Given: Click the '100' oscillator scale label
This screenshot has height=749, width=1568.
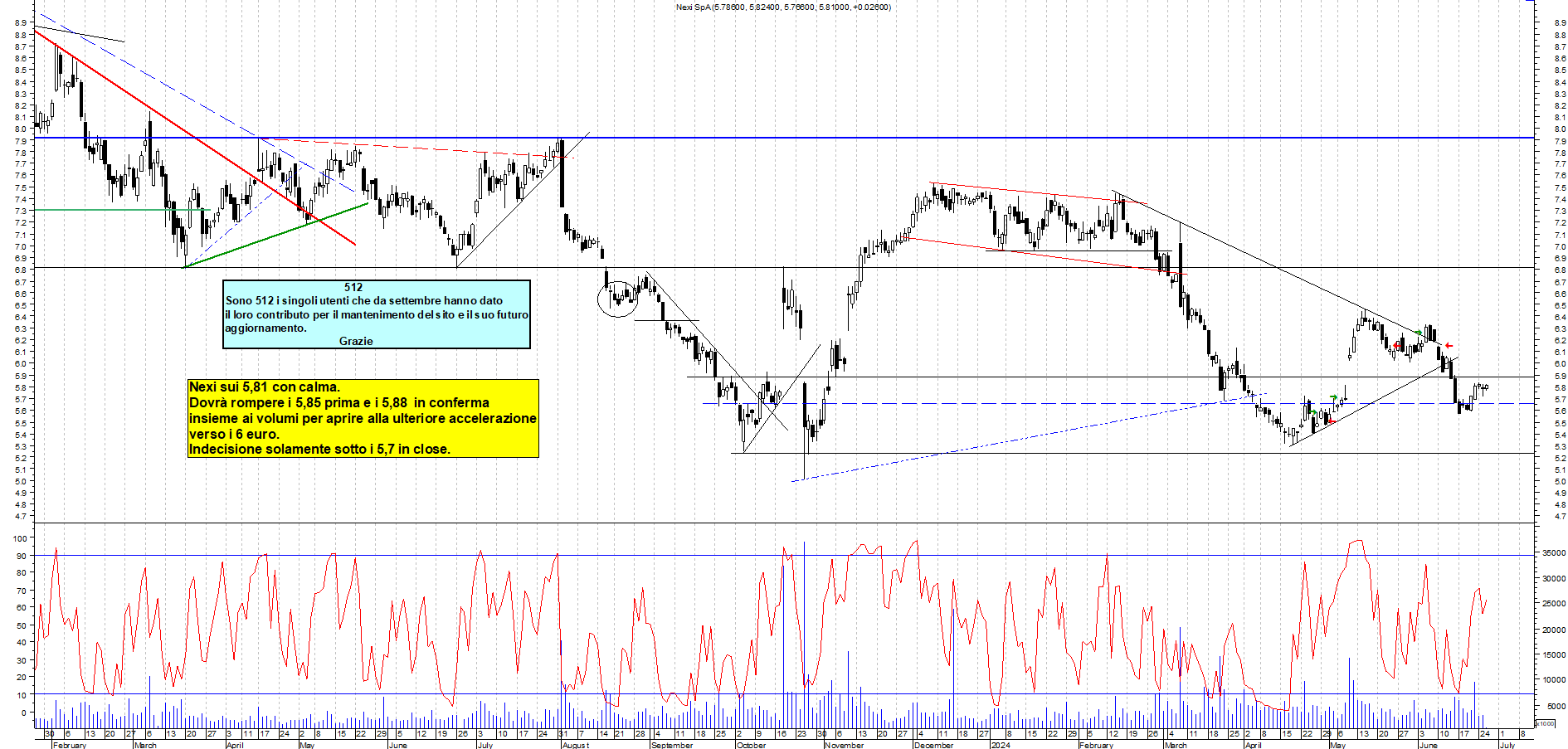Looking at the screenshot, I should 20,538.
